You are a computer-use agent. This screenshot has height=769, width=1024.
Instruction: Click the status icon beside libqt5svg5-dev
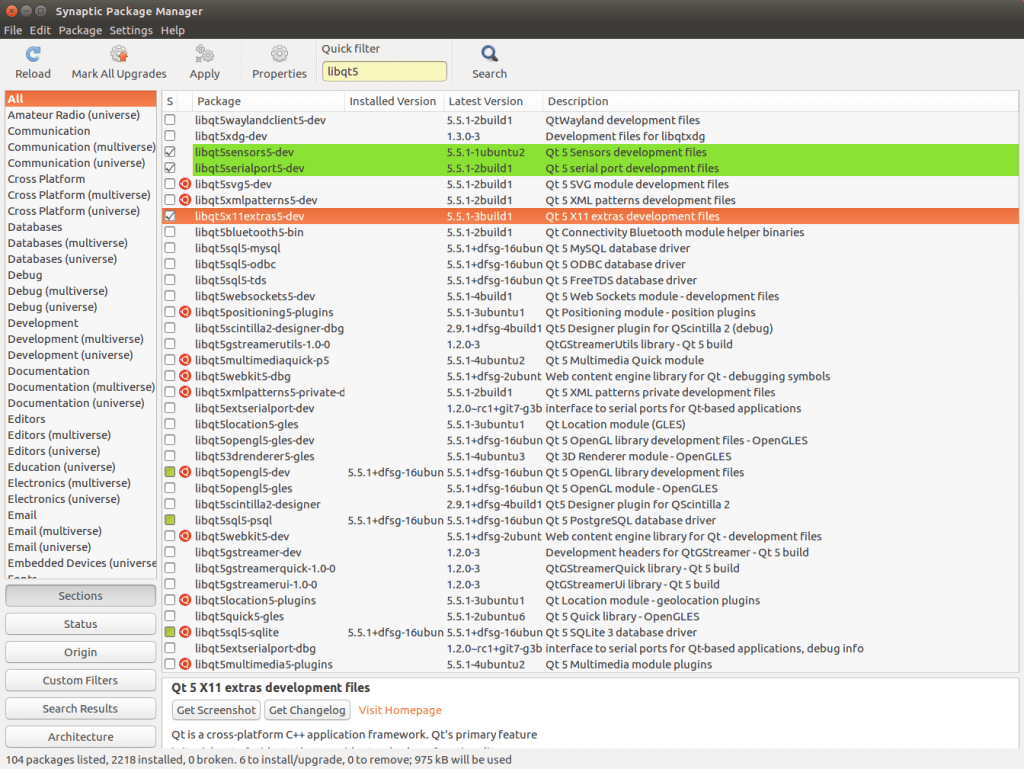[186, 184]
